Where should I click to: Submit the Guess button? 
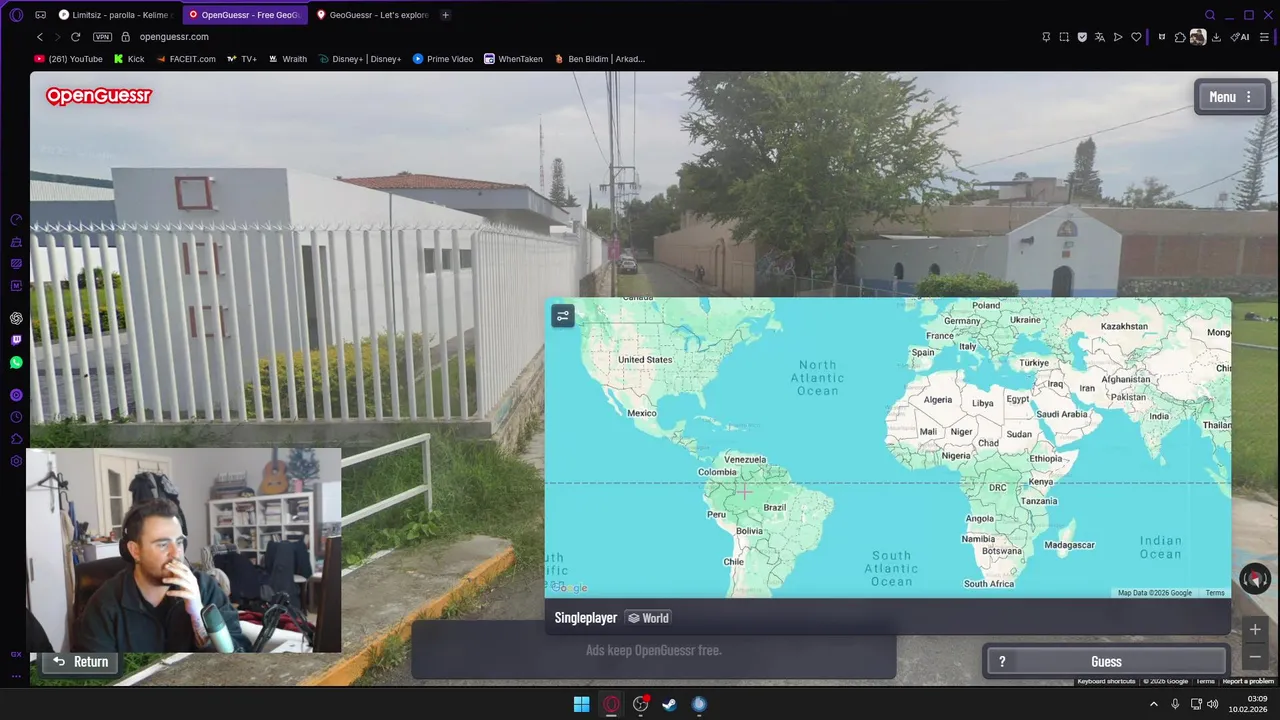(x=1105, y=661)
